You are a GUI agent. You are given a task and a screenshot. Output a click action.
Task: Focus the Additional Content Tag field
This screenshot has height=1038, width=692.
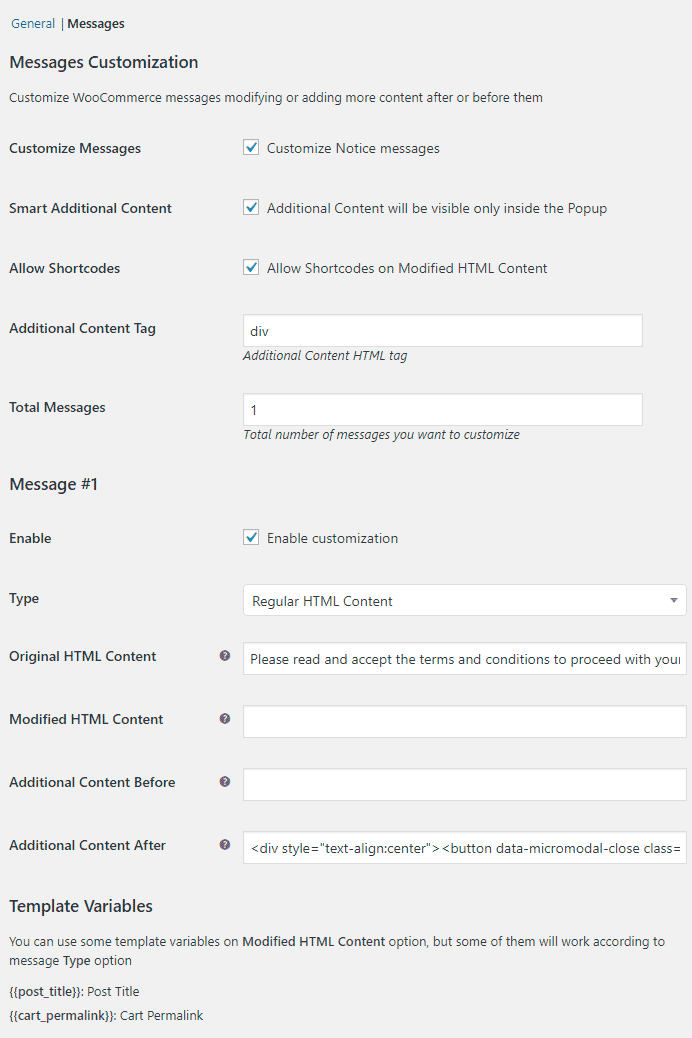click(442, 330)
